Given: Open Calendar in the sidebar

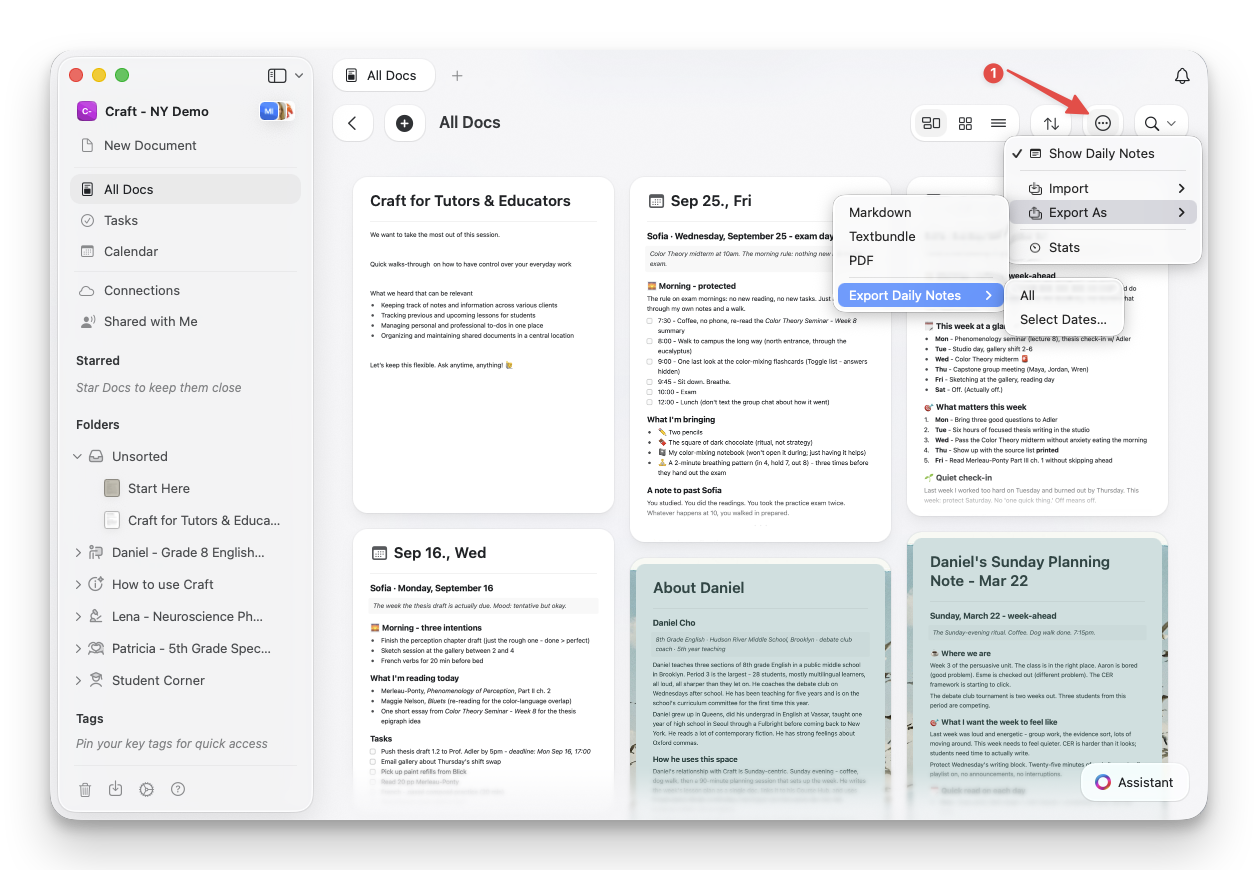Looking at the screenshot, I should [x=185, y=251].
